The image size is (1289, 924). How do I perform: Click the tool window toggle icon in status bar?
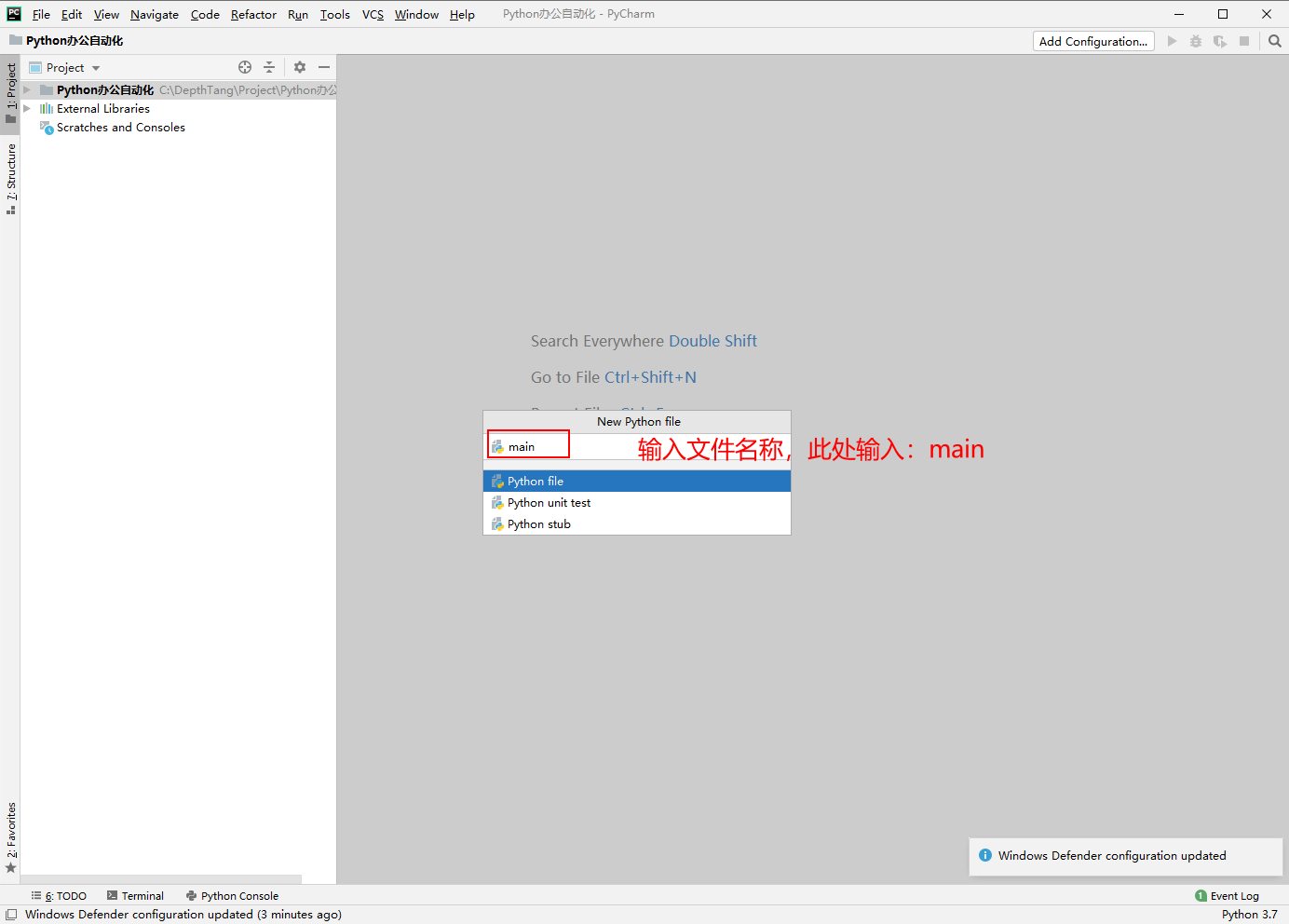pyautogui.click(x=11, y=915)
